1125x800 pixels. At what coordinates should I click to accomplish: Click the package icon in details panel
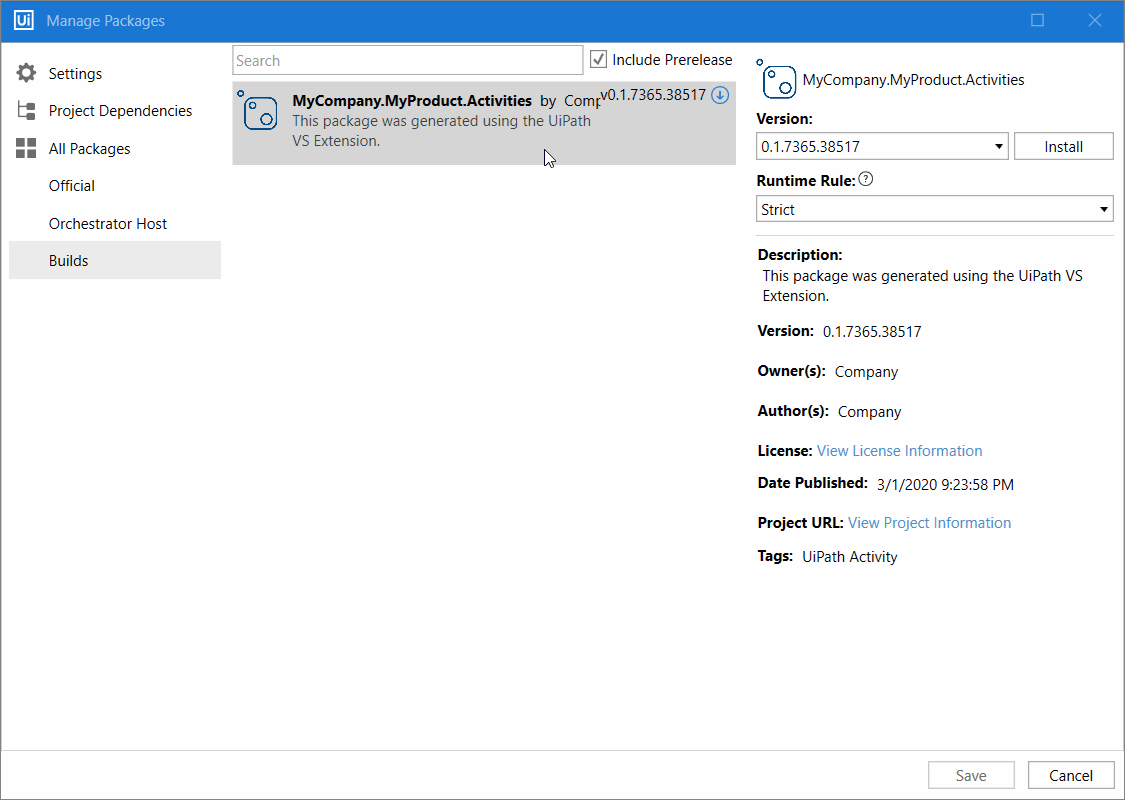(x=778, y=80)
